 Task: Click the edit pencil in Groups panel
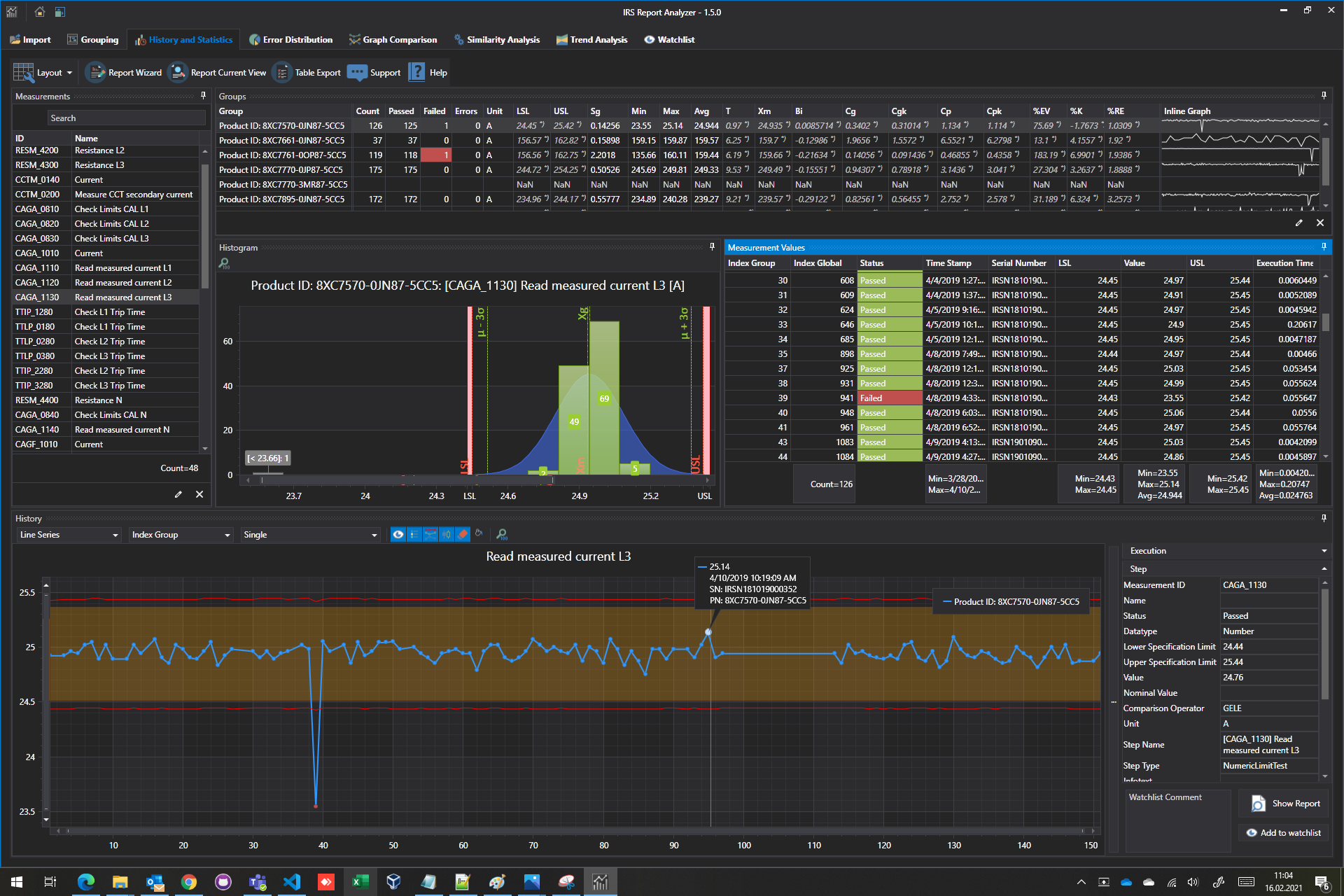pos(1299,223)
